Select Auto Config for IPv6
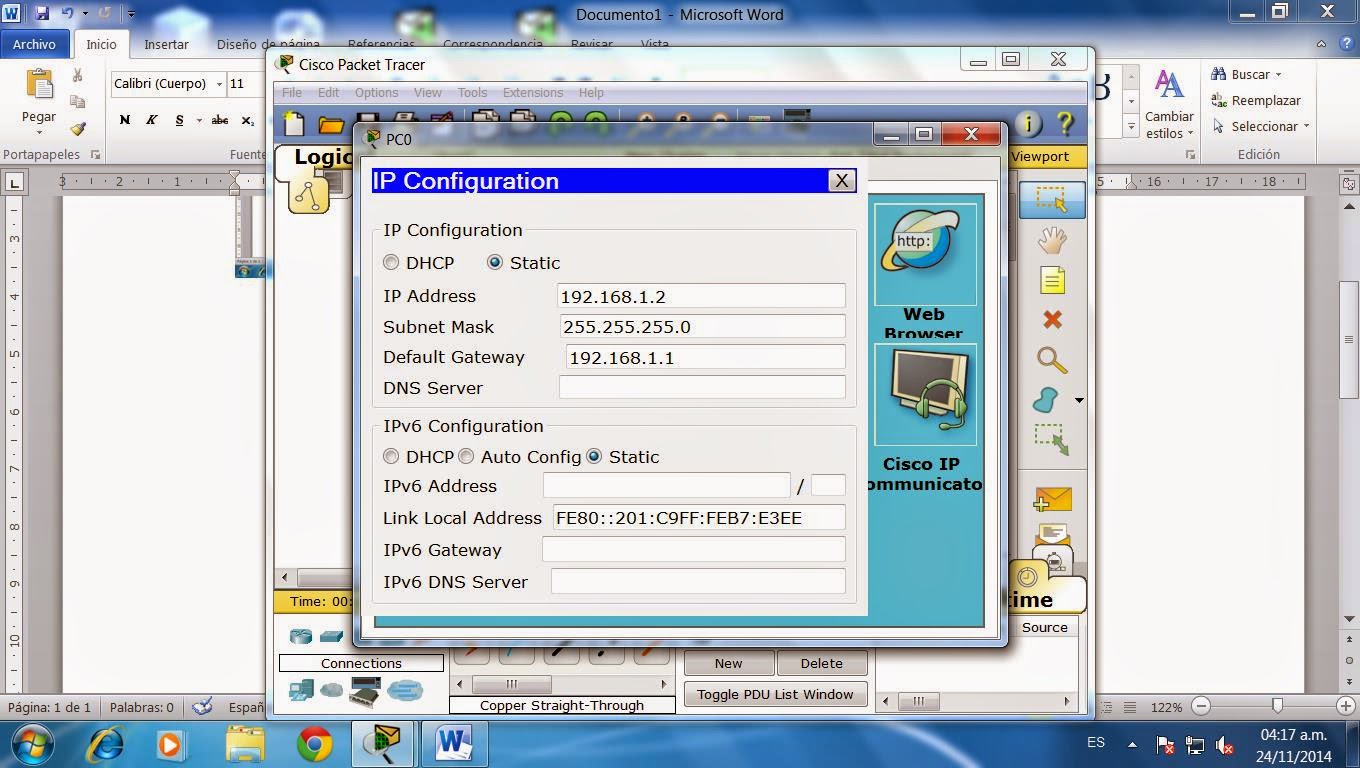The width and height of the screenshot is (1360, 768). point(466,456)
